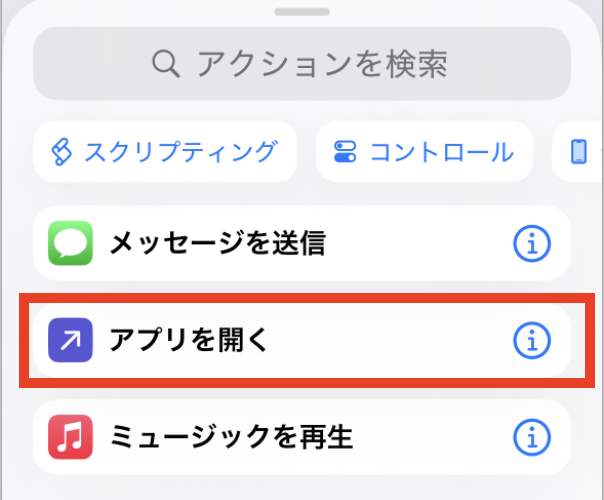Screen dimensions: 604x500
Task: Show info for メッセージを送信
Action: (x=531, y=242)
